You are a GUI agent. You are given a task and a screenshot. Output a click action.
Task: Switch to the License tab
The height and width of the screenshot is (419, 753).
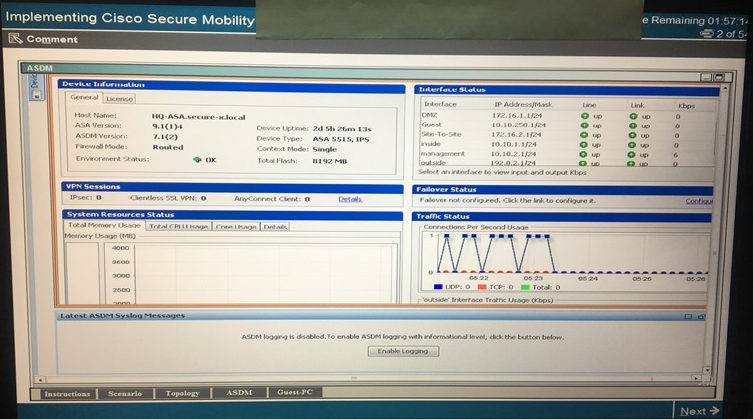pyautogui.click(x=119, y=99)
